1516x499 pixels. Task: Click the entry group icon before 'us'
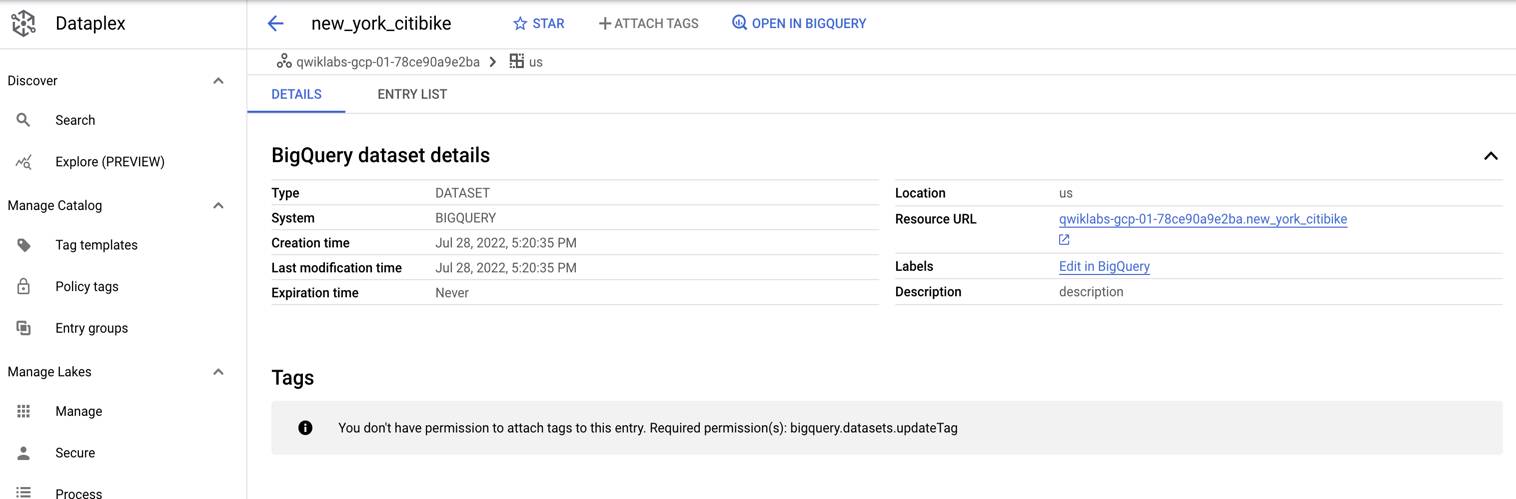[517, 61]
